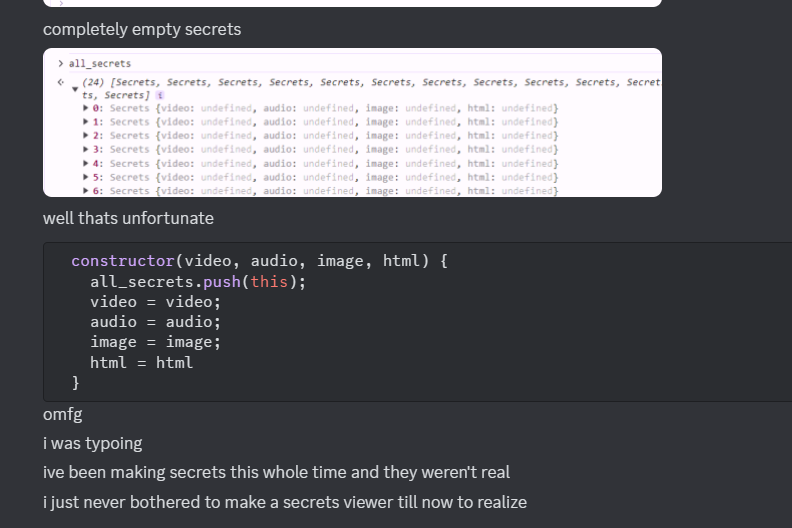Collapse the (24) Secrets array arrow
The image size is (792, 528).
point(75,88)
